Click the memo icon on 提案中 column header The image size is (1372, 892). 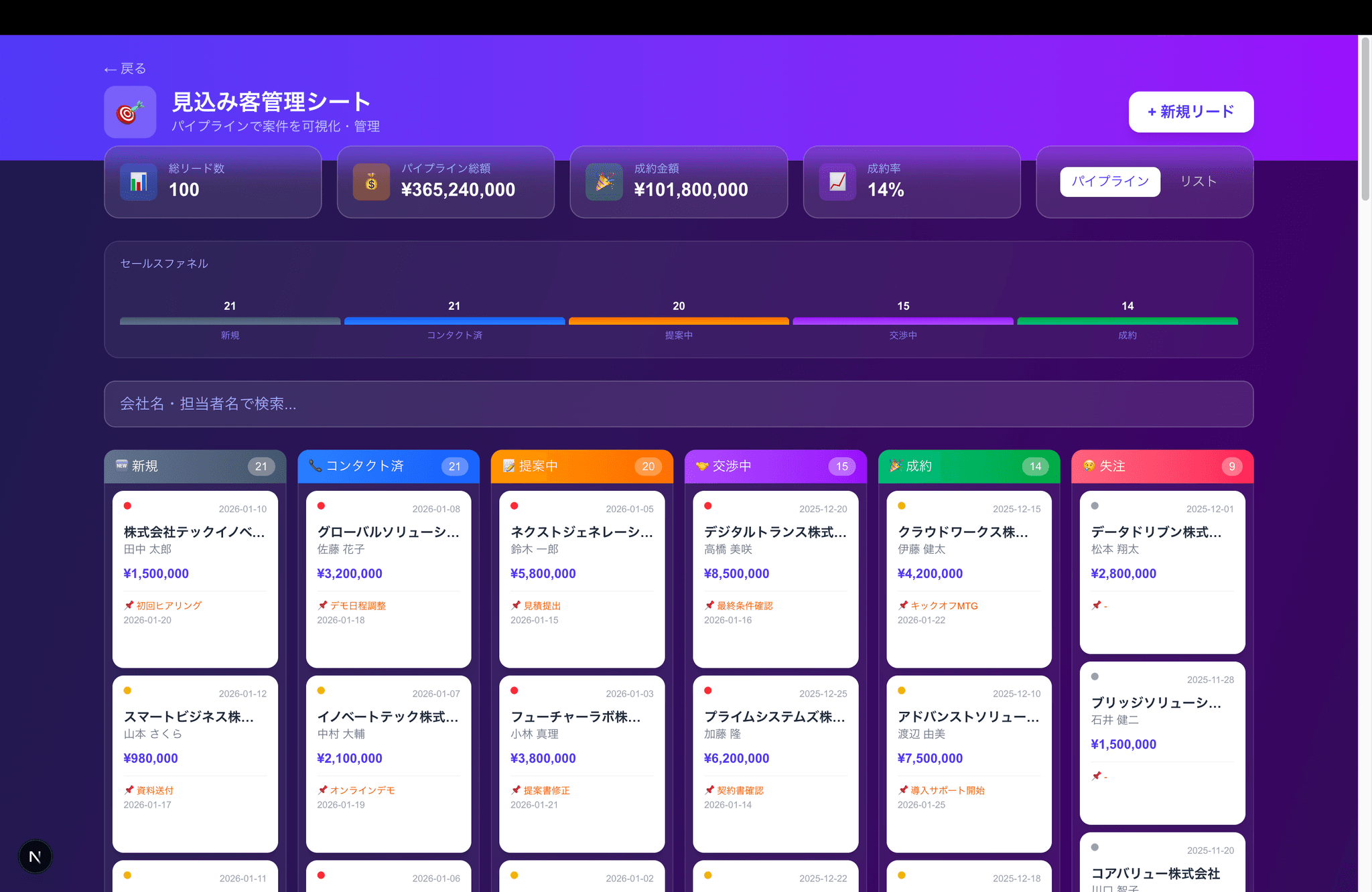tap(508, 466)
